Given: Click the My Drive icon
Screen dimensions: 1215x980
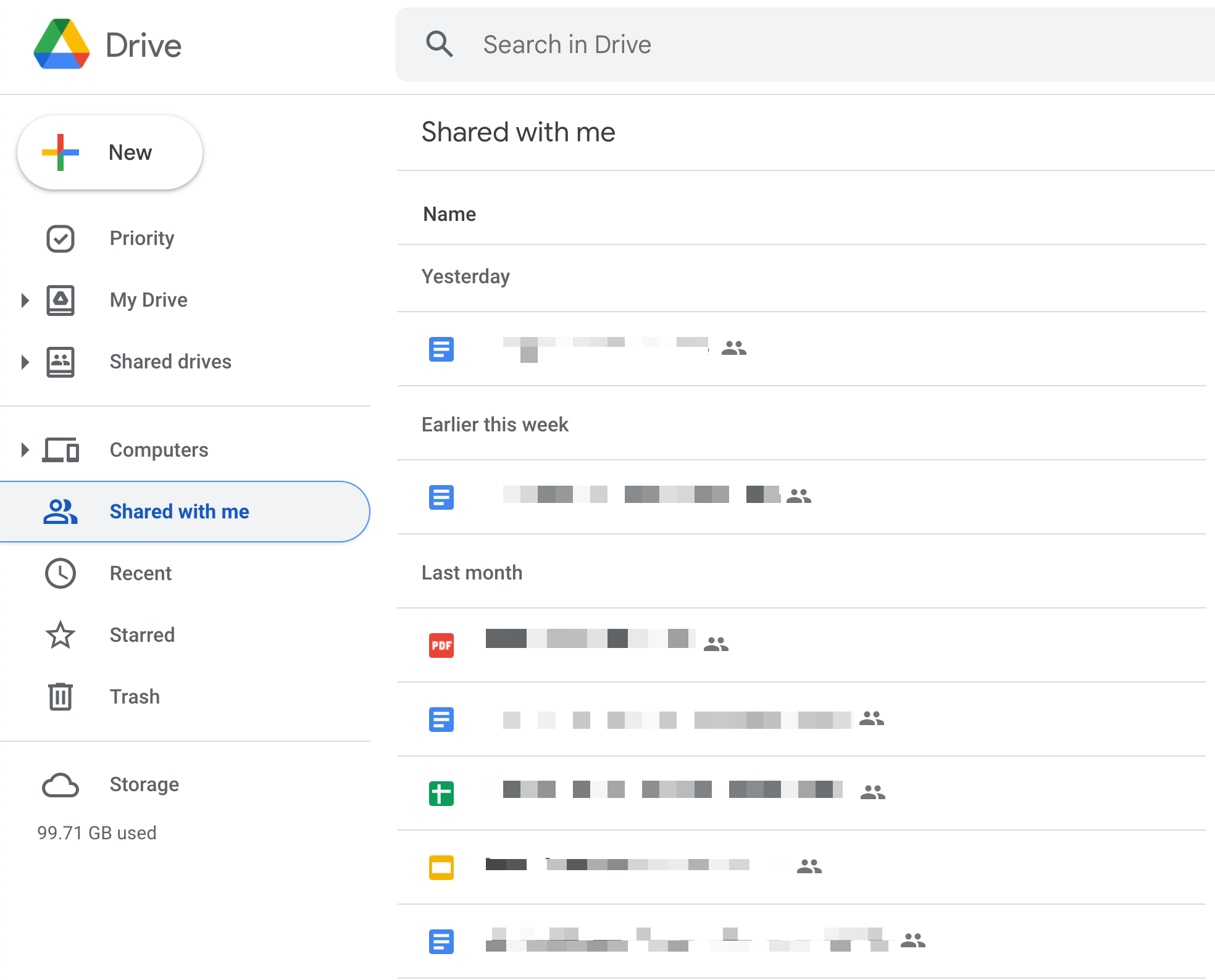Looking at the screenshot, I should (61, 301).
